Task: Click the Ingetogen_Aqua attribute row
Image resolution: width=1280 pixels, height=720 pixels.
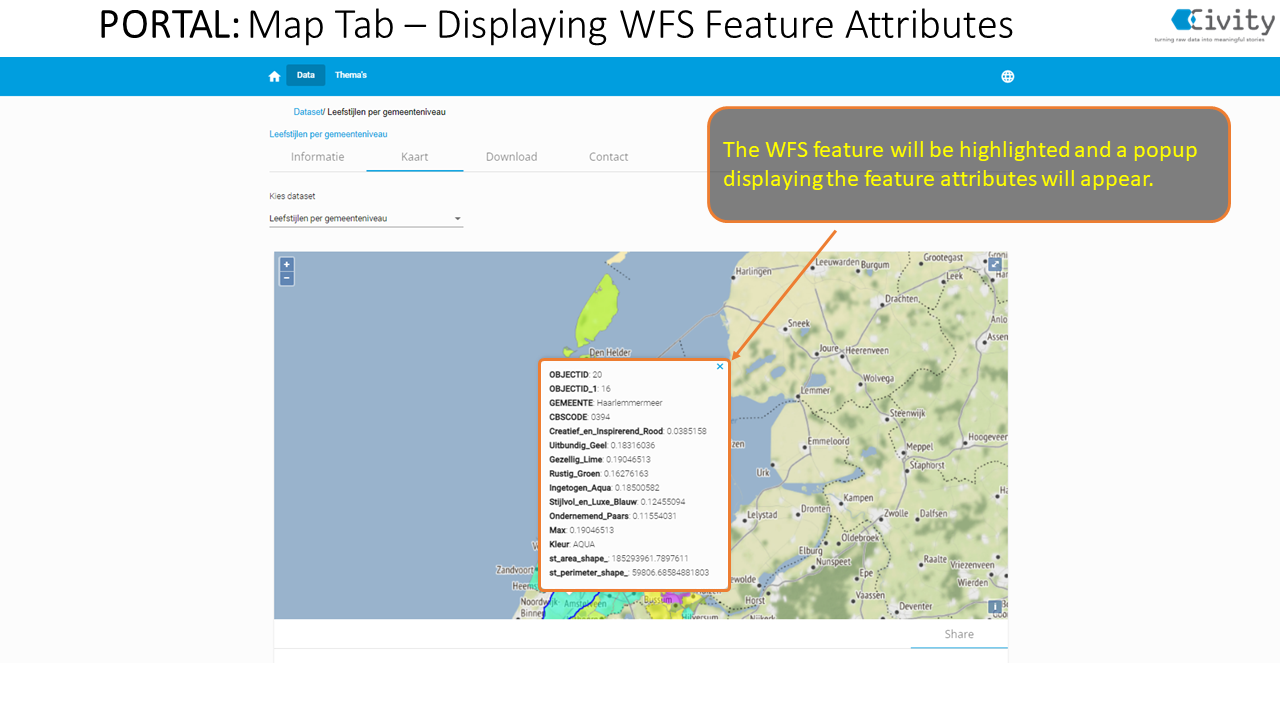Action: tap(604, 488)
